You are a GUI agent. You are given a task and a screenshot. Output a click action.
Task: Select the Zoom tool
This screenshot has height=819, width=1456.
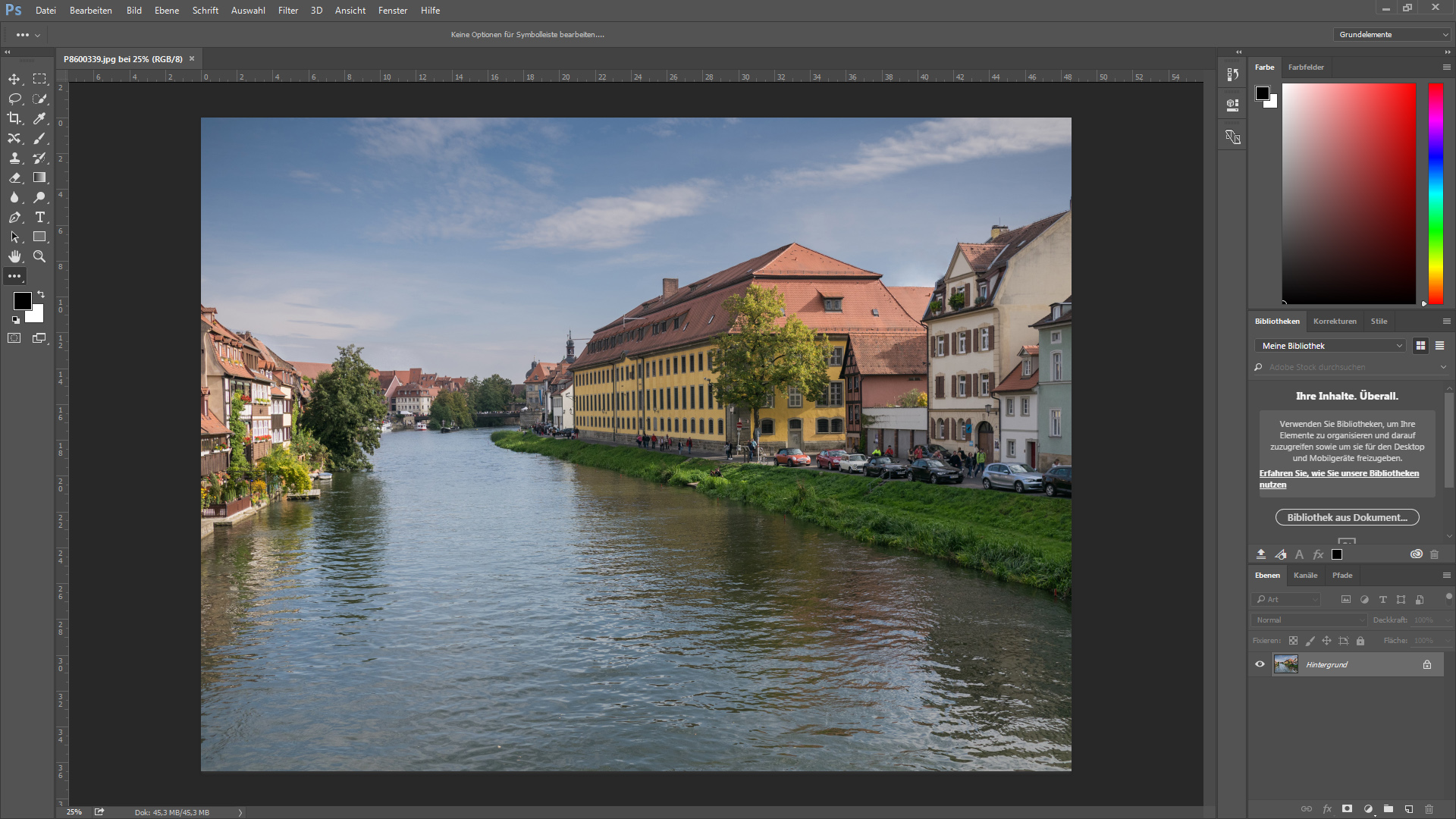point(39,256)
